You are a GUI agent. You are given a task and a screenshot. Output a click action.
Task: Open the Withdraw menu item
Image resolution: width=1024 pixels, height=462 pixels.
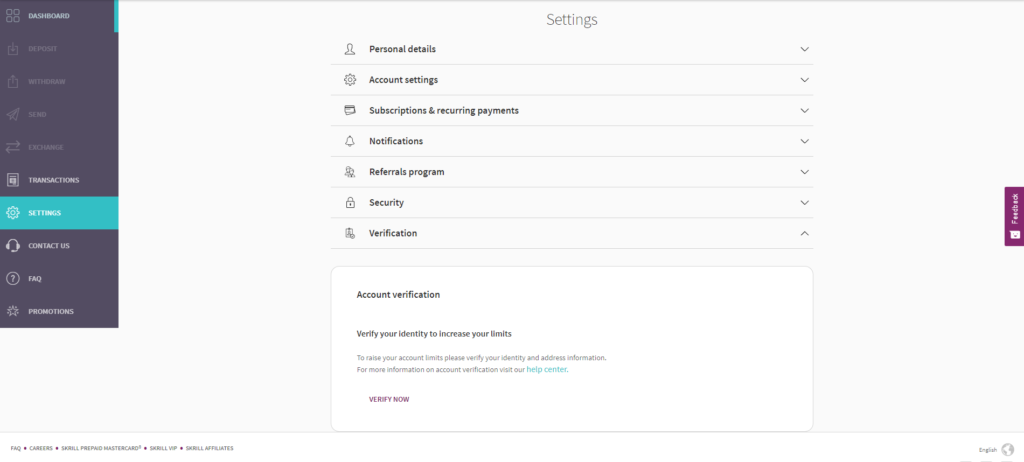[x=45, y=82]
